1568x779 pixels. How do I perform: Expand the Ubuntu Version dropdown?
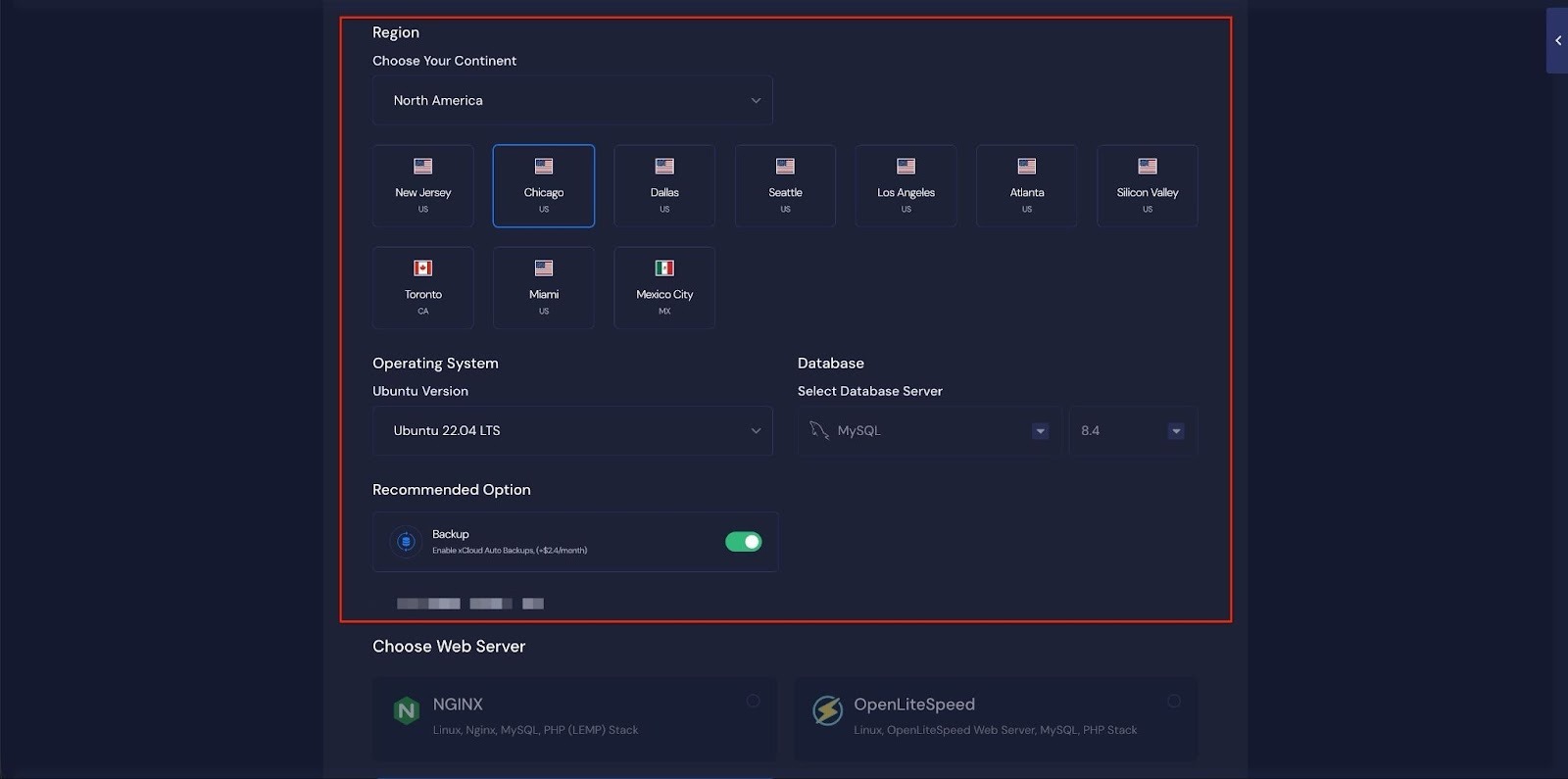tap(572, 431)
